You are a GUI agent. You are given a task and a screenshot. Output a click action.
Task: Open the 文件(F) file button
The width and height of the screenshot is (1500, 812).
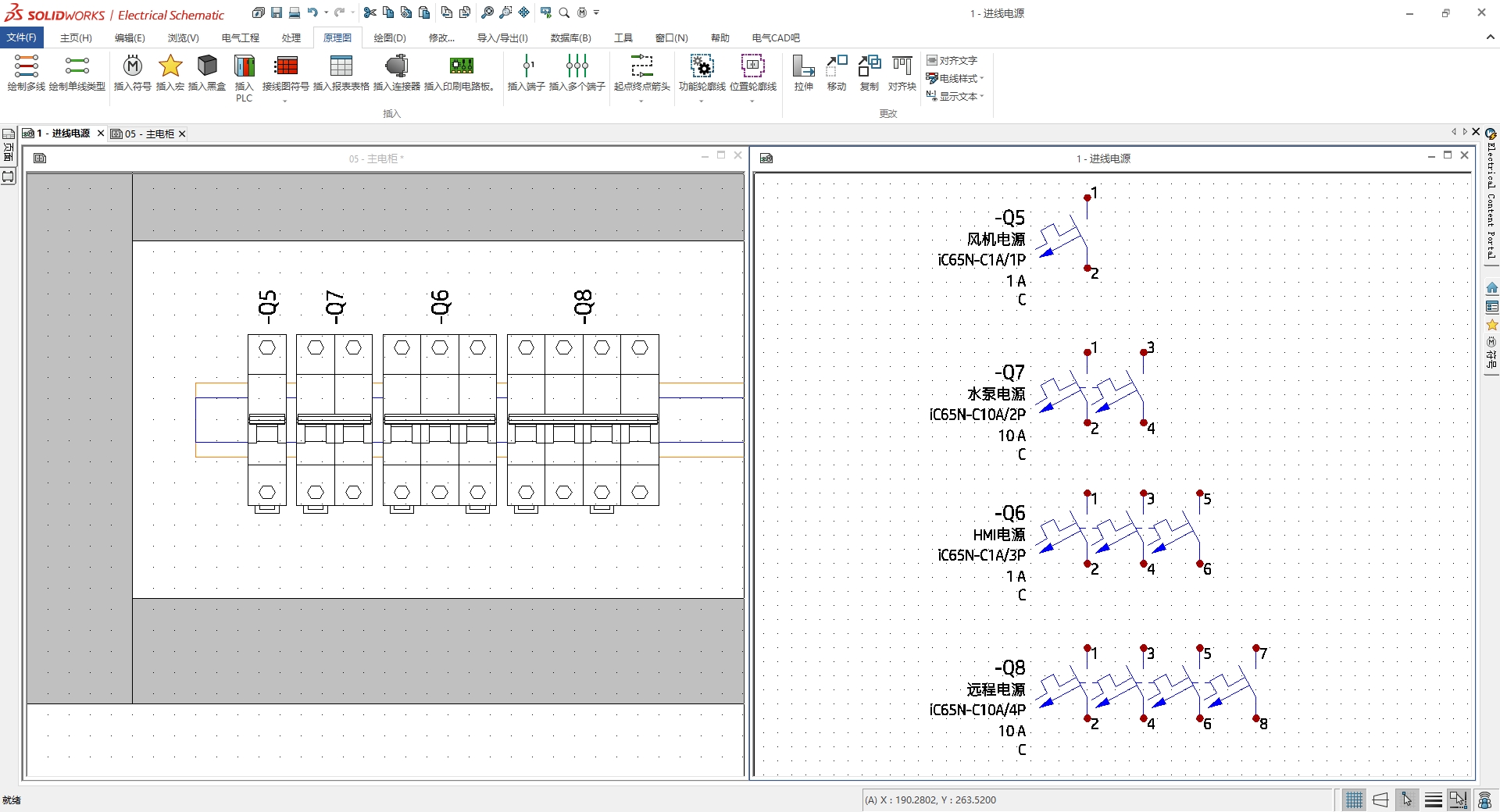(21, 37)
